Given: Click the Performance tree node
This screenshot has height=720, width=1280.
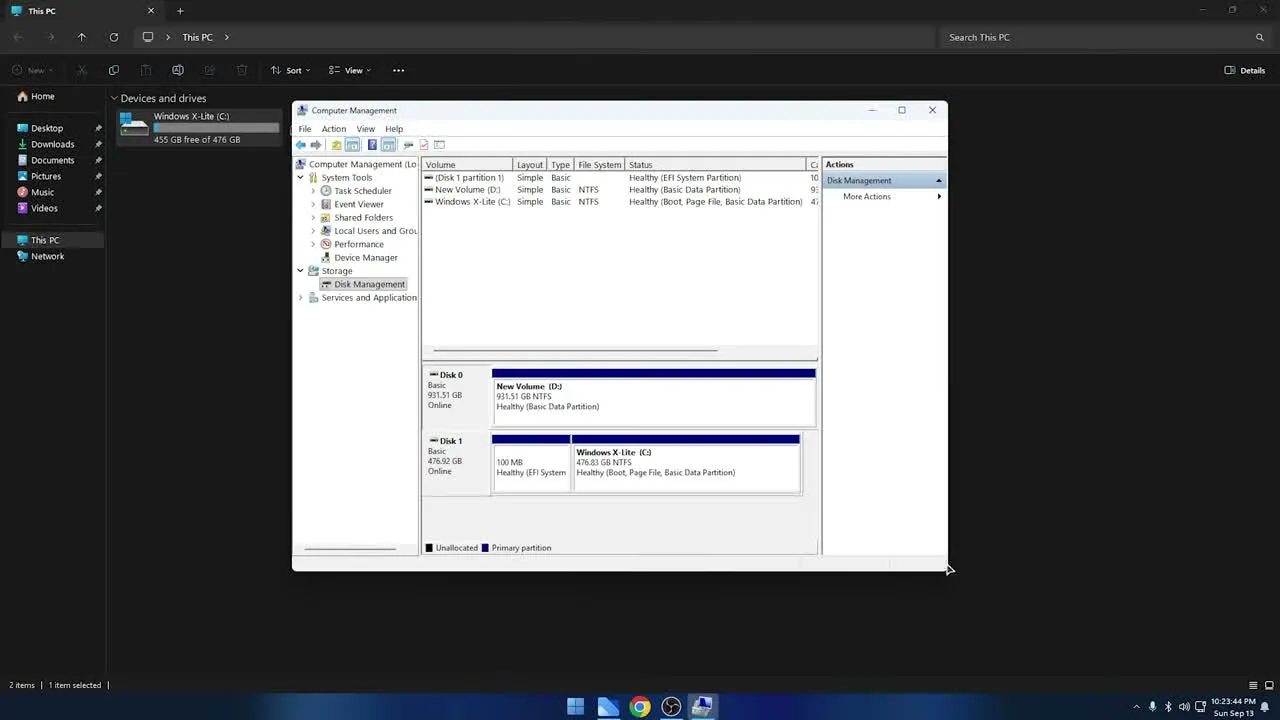Looking at the screenshot, I should coord(358,244).
